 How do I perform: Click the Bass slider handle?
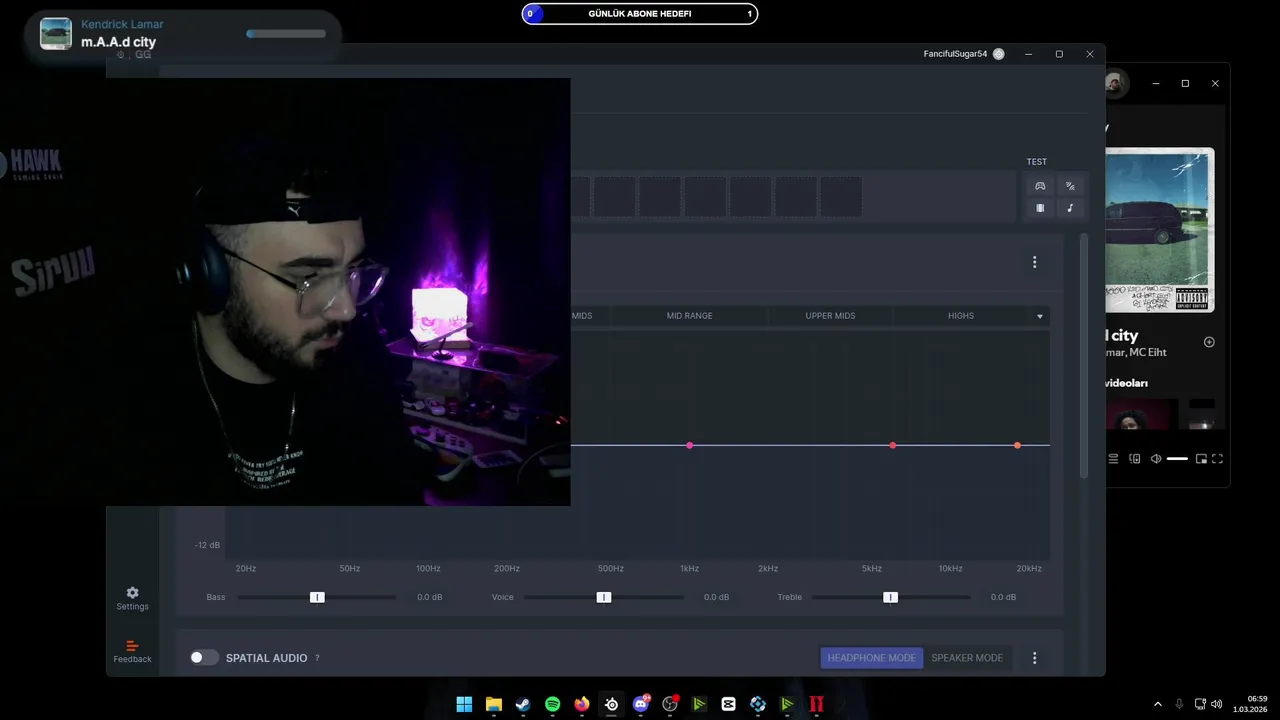click(317, 597)
